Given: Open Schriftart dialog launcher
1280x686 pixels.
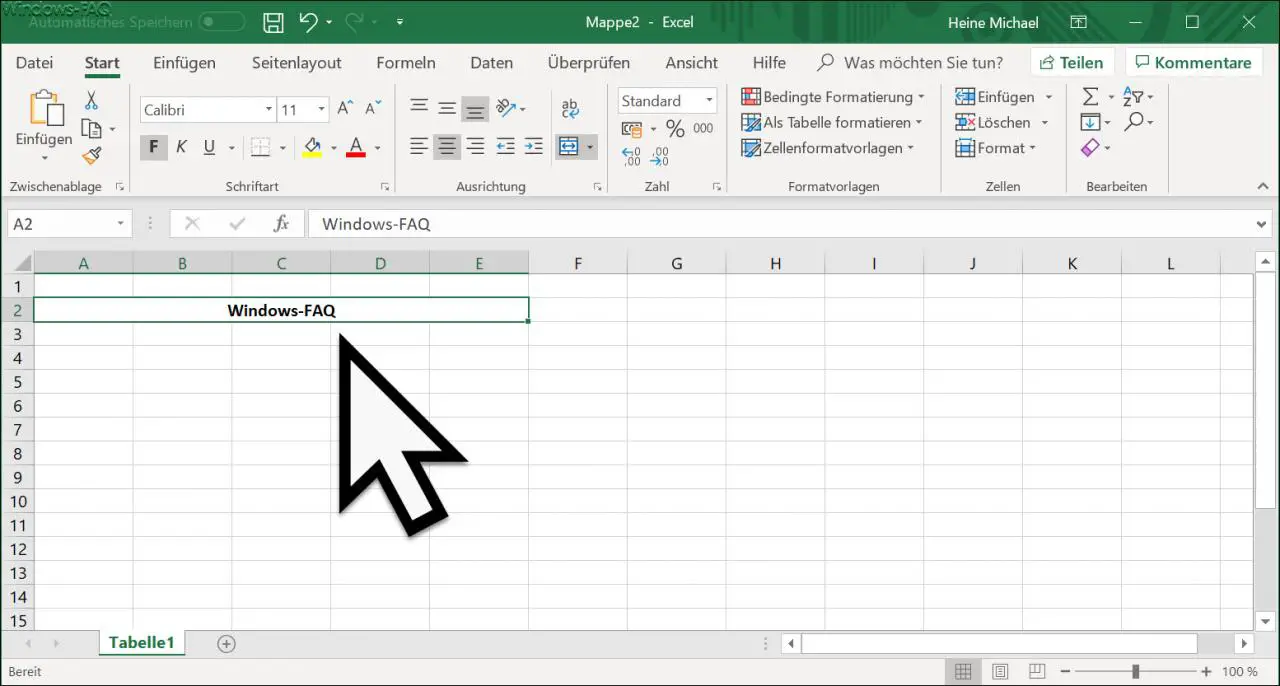Looking at the screenshot, I should point(385,187).
